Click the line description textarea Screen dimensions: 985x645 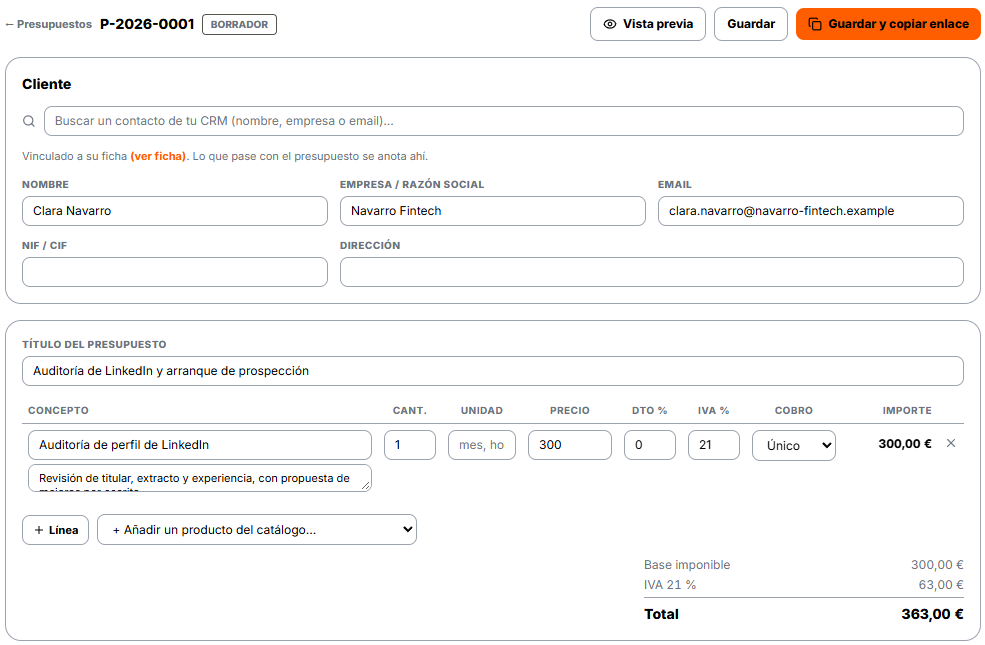click(200, 478)
